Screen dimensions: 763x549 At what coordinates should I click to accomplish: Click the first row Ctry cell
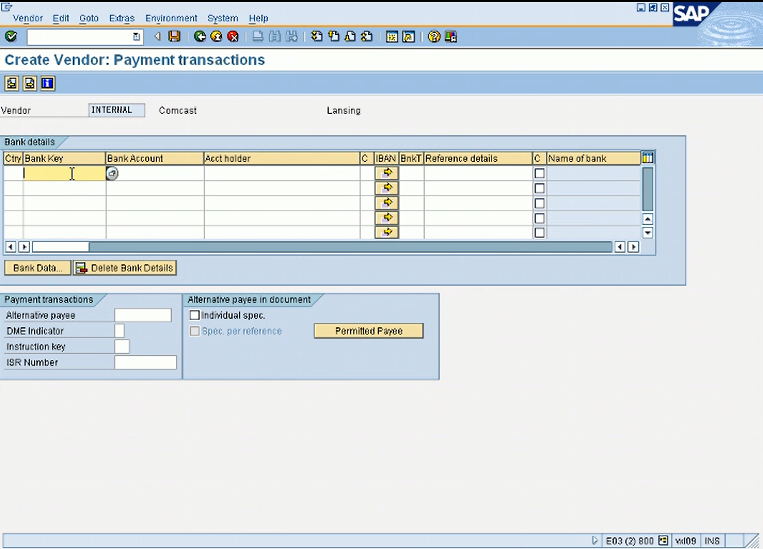click(x=13, y=173)
